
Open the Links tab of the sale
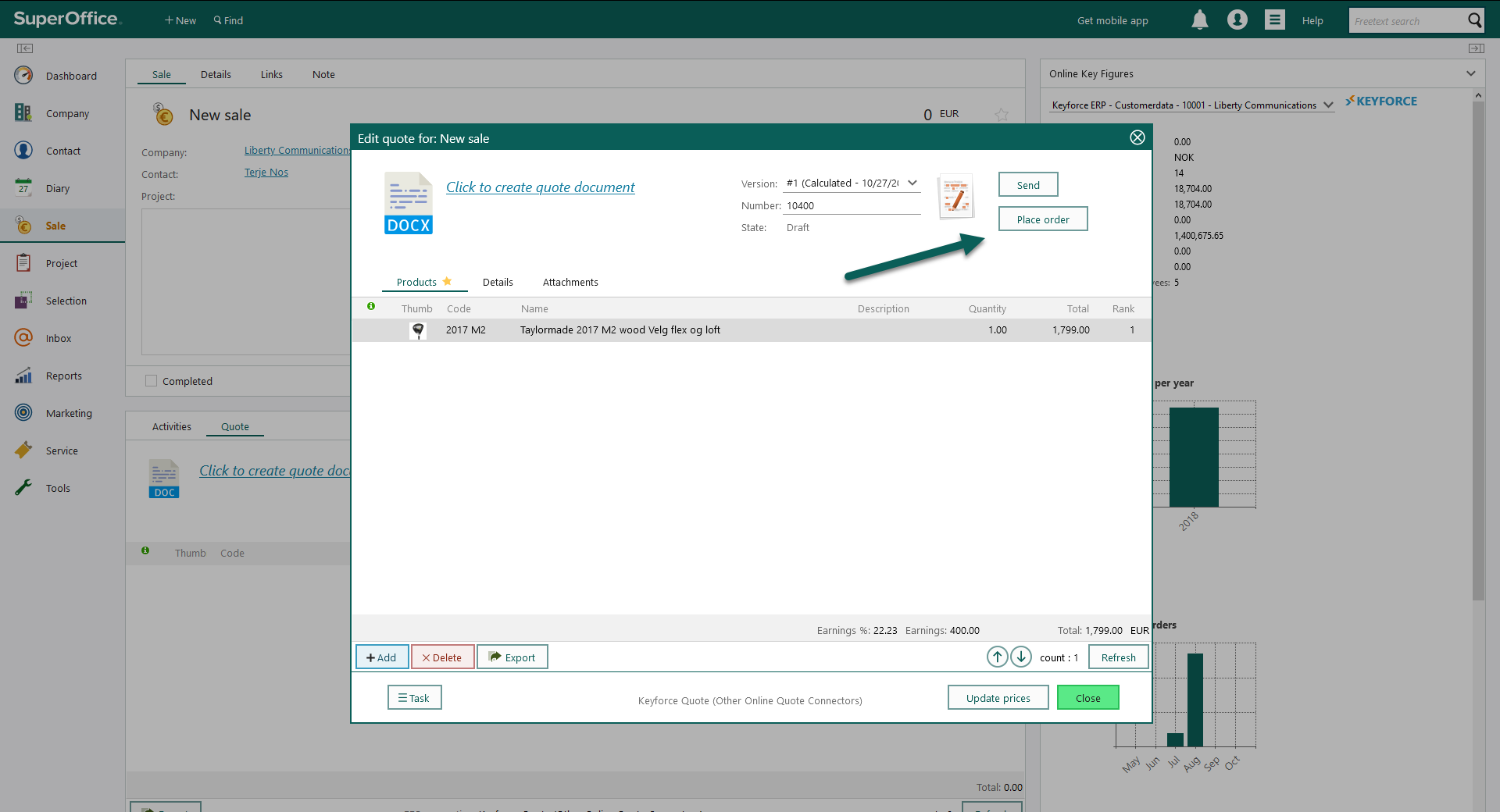click(x=272, y=74)
